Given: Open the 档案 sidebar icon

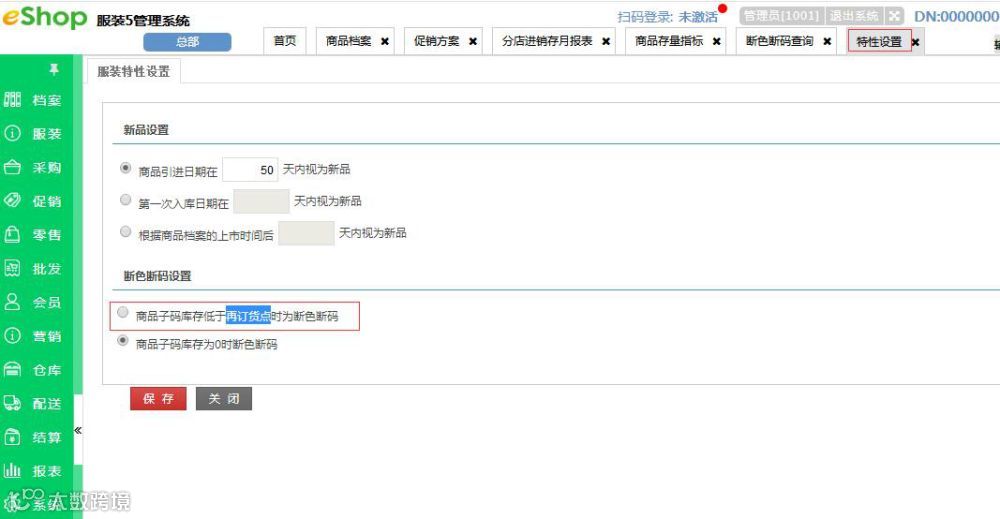Looking at the screenshot, I should point(12,99).
